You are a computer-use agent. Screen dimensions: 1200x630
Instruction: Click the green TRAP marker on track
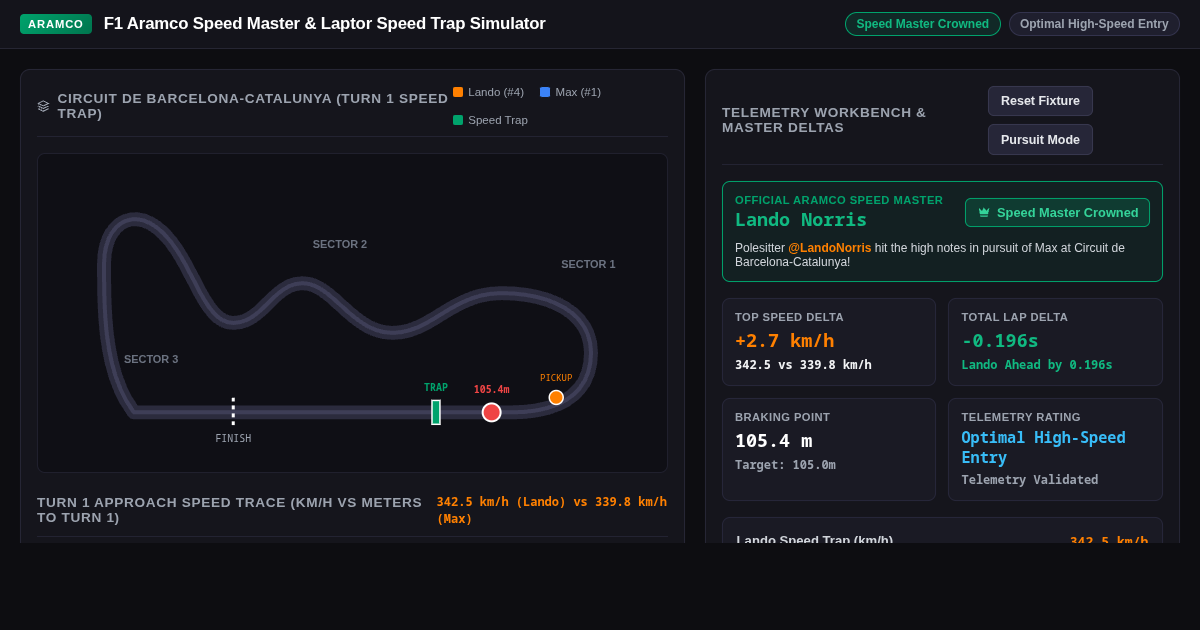click(436, 412)
